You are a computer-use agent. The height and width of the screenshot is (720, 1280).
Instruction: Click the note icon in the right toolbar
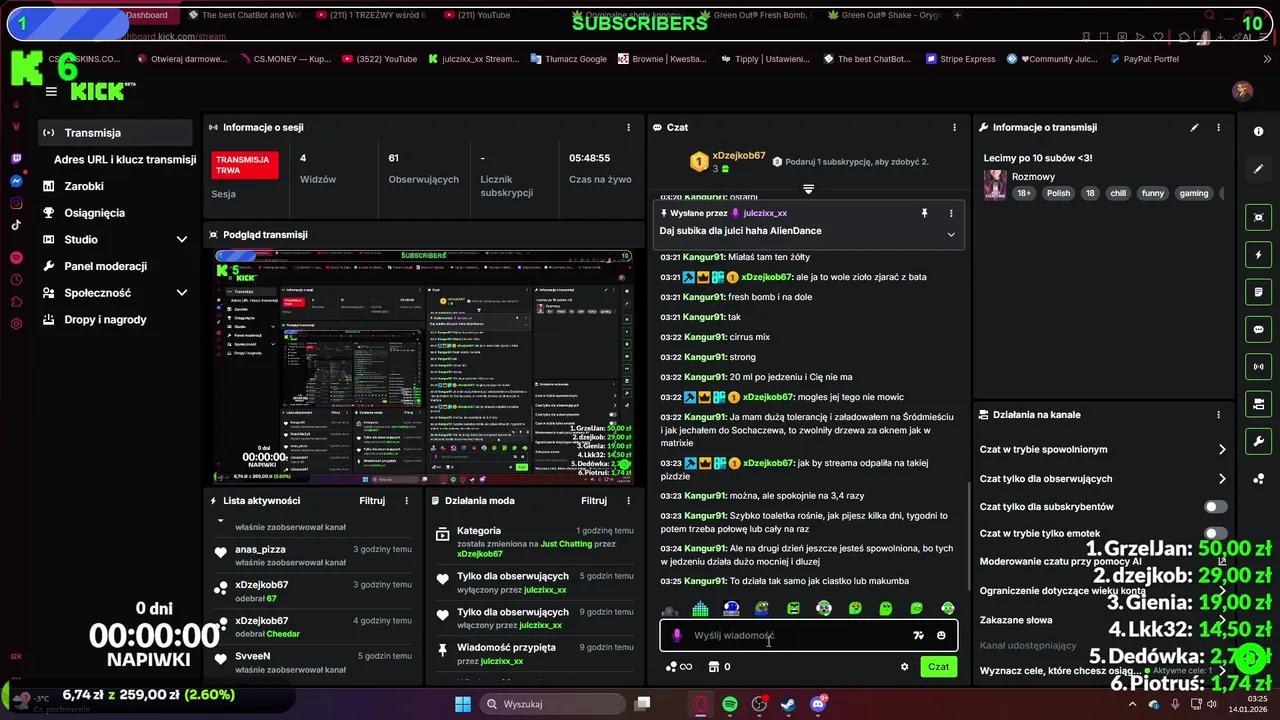coord(1258,292)
